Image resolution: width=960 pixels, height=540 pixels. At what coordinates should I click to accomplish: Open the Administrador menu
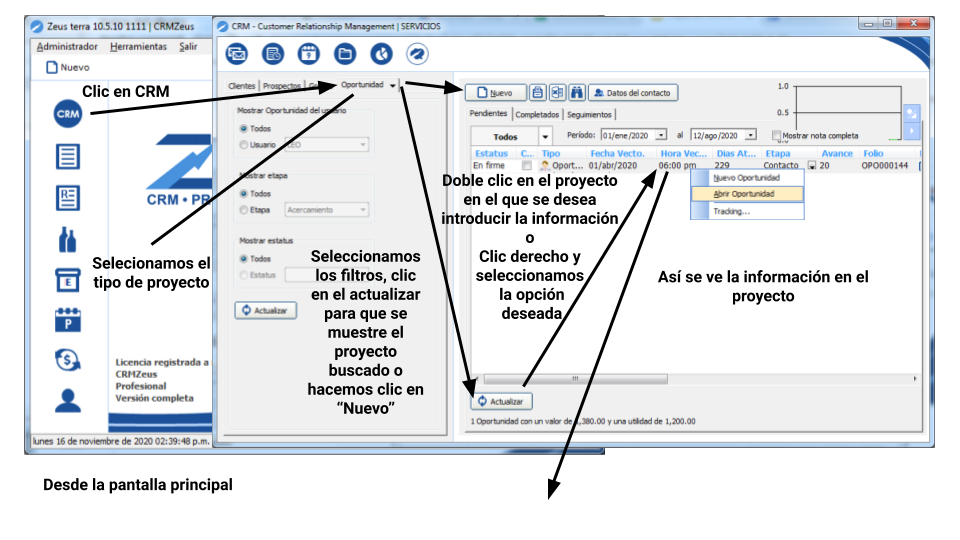coord(67,47)
